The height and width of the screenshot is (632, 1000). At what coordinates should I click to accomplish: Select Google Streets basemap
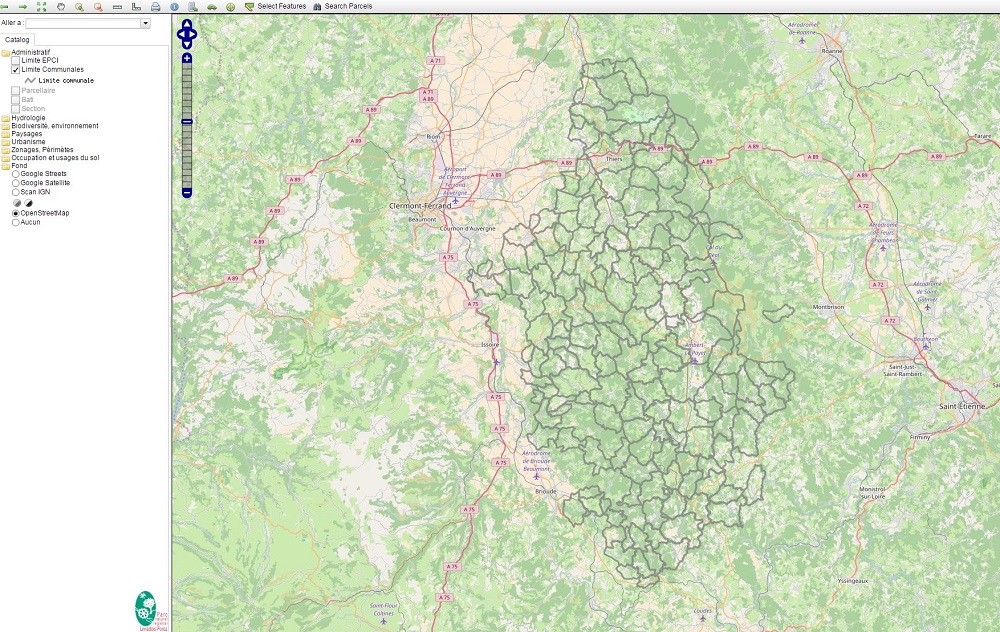(x=16, y=173)
